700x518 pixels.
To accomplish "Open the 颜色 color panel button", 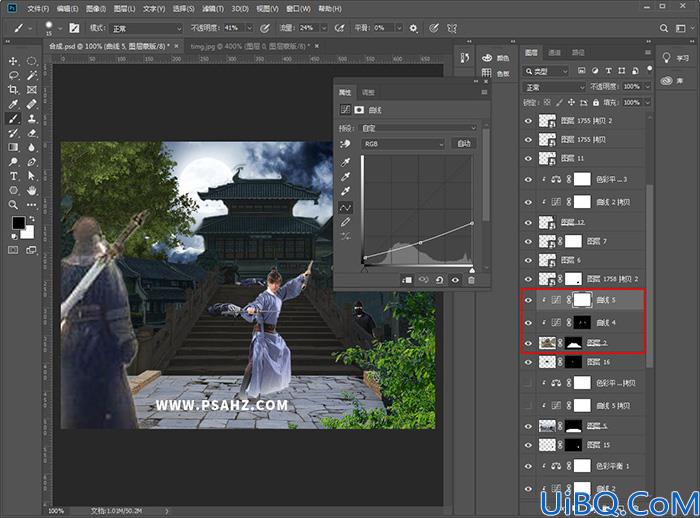I will (x=496, y=58).
